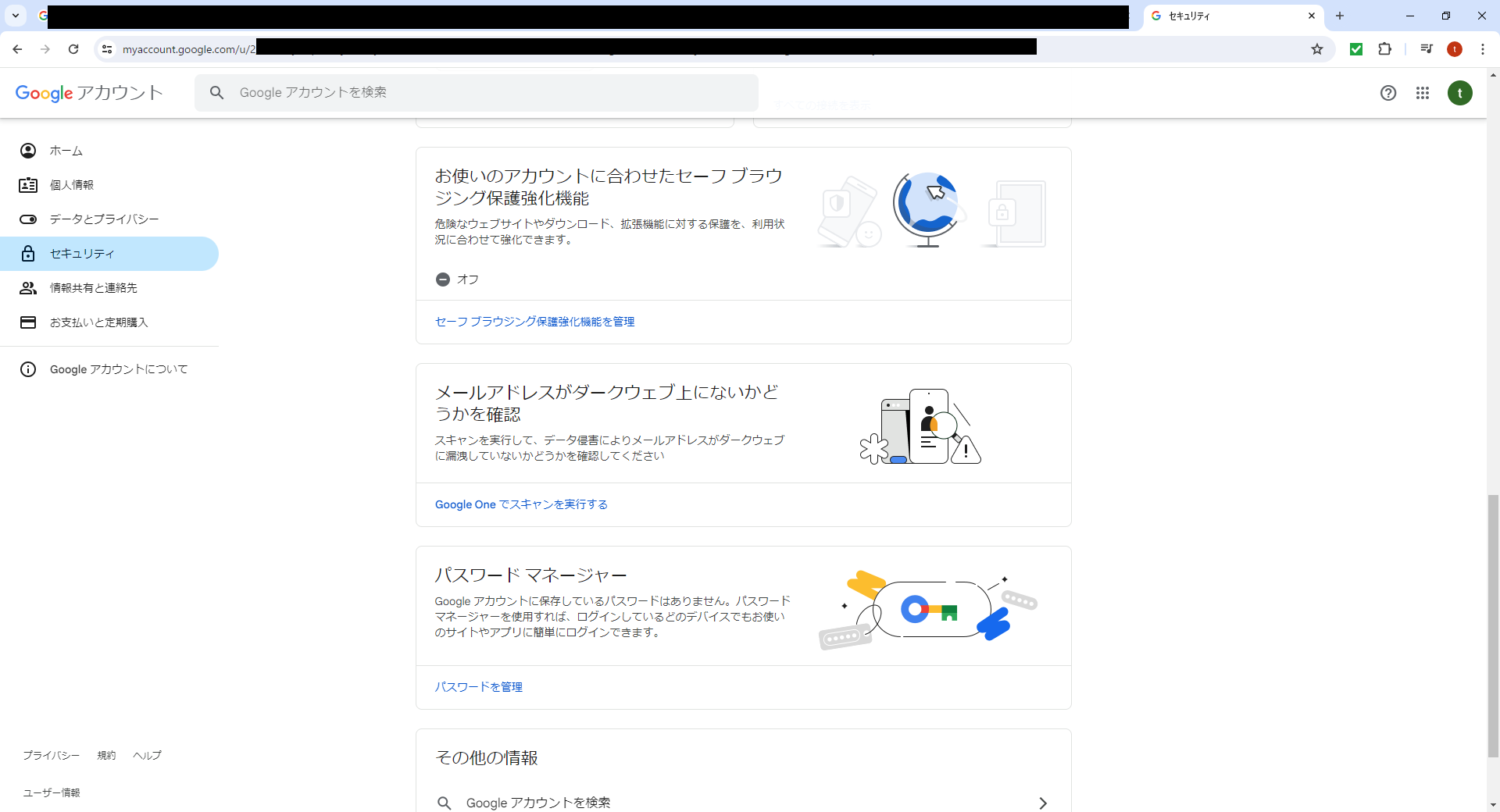Open the tab search dropdown chevron
Screen dimensions: 1500x812
pos(15,16)
